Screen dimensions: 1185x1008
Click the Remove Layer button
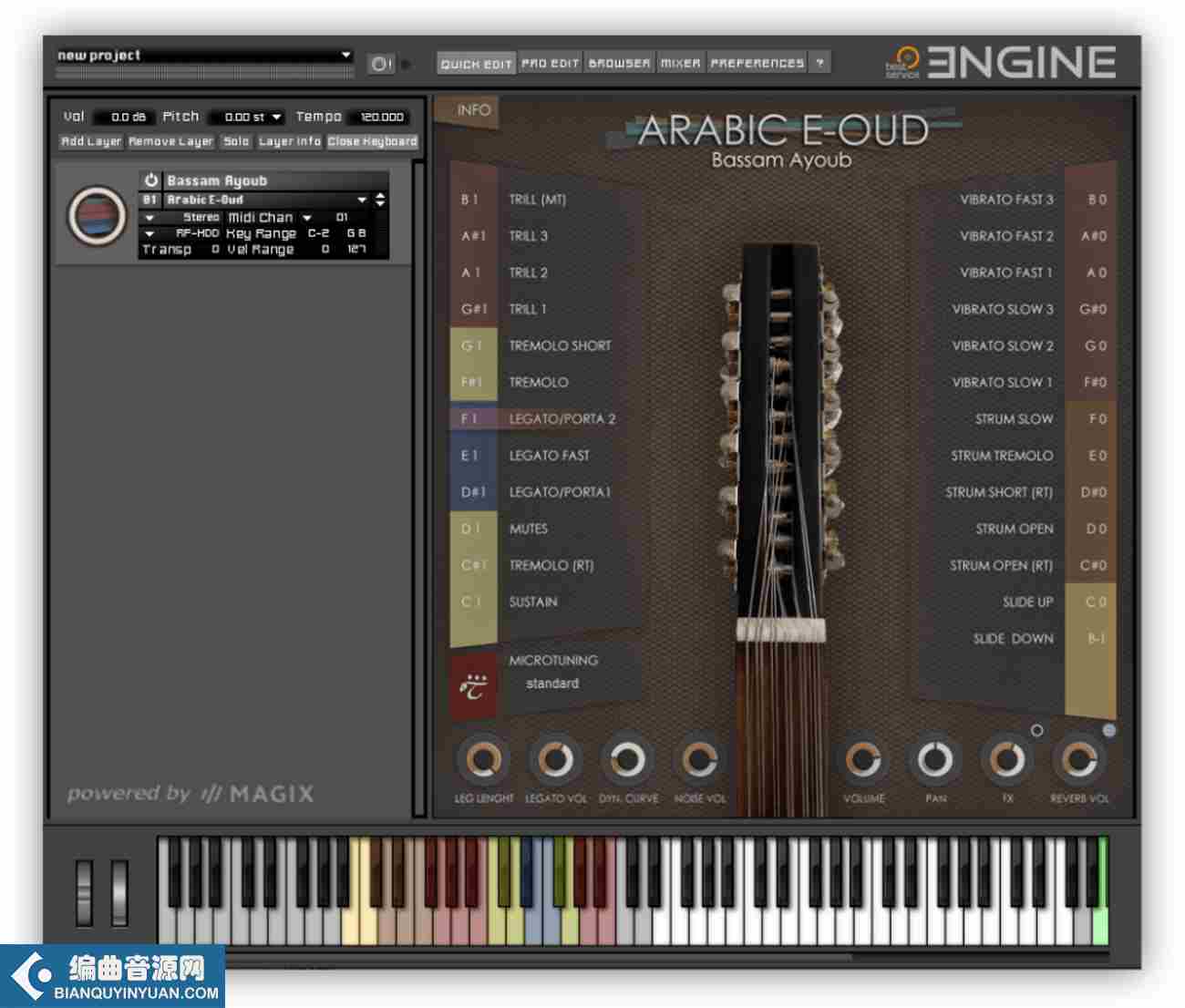171,141
